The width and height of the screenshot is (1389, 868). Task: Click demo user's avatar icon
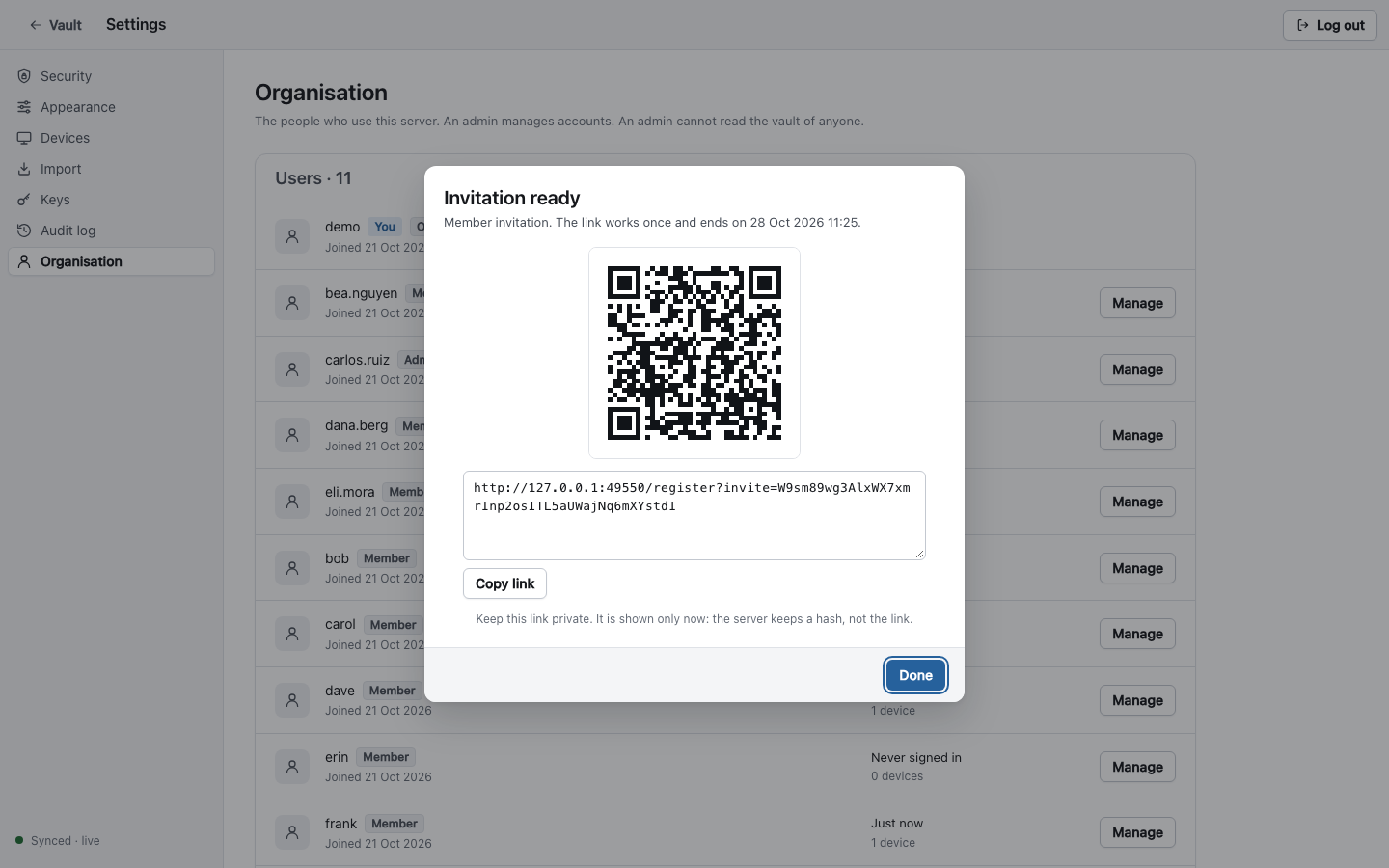tap(292, 236)
